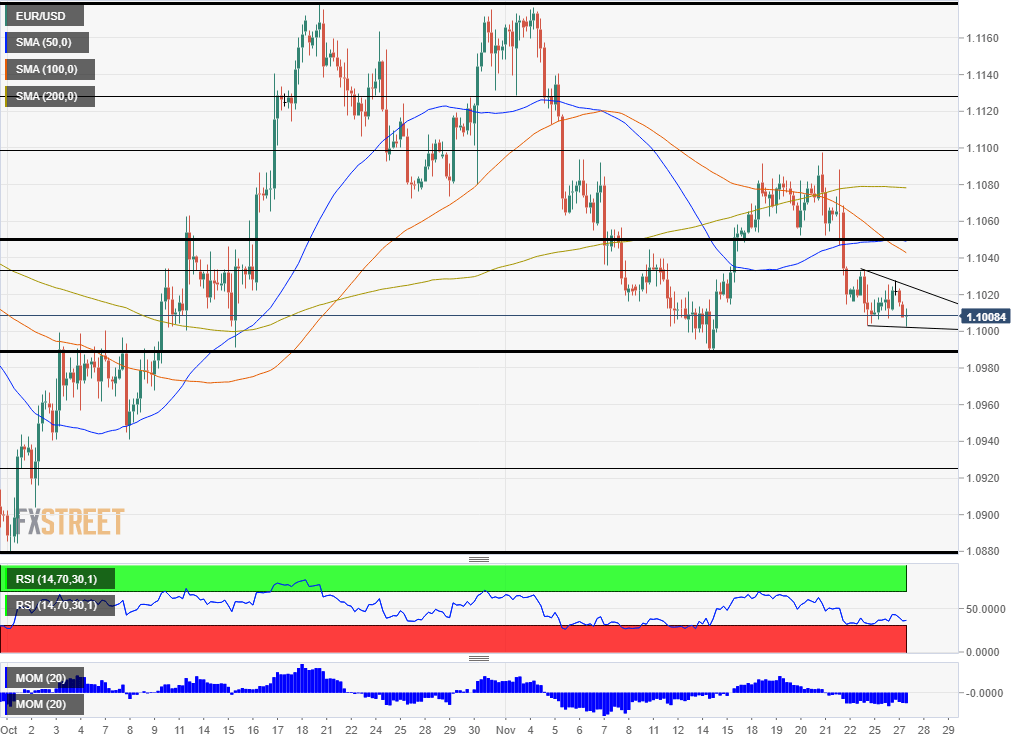Click the 1.0900 price axis label
Viewport: 1029px width, 743px height.
point(982,515)
